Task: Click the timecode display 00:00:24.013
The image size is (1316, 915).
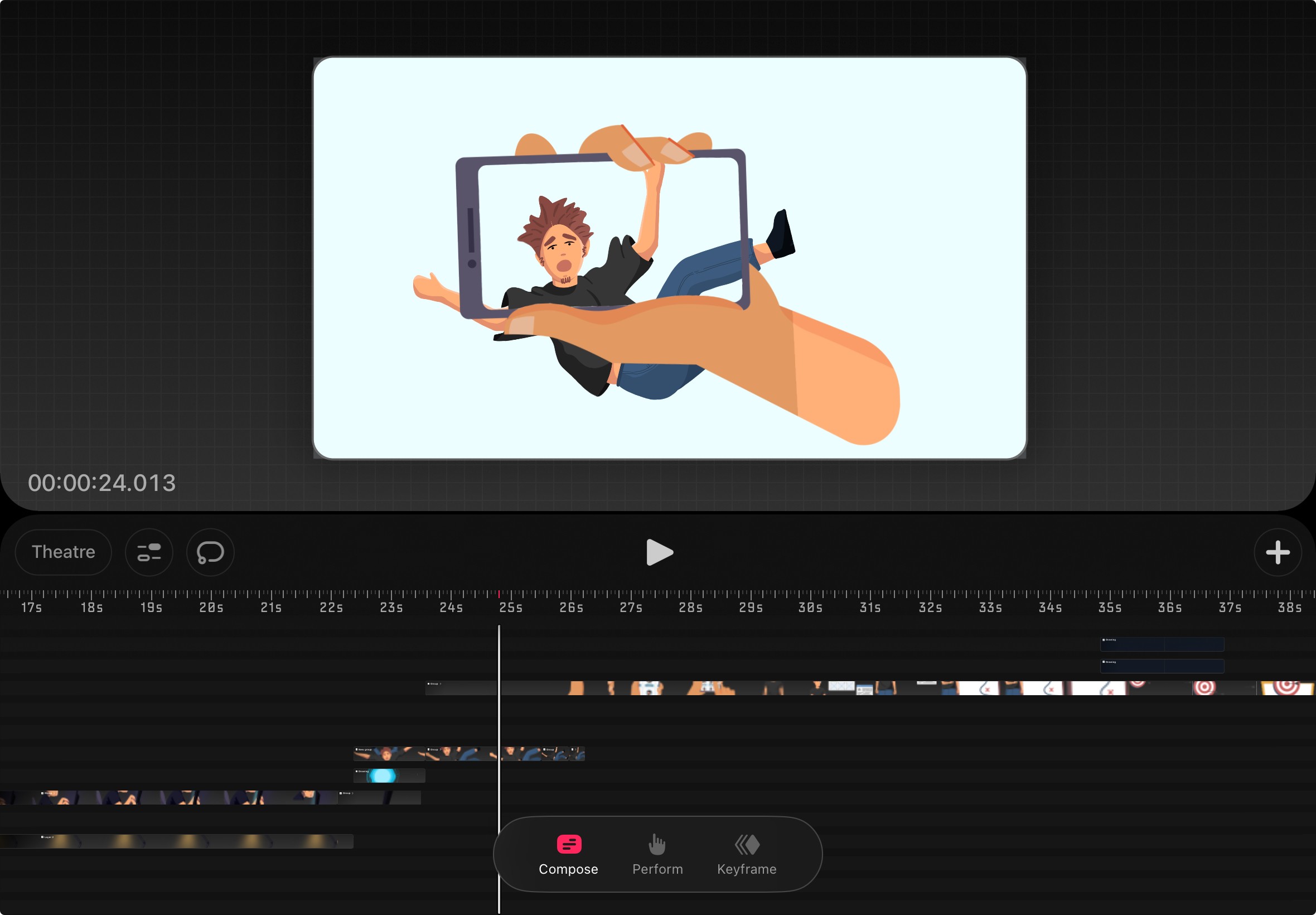Action: tap(102, 483)
